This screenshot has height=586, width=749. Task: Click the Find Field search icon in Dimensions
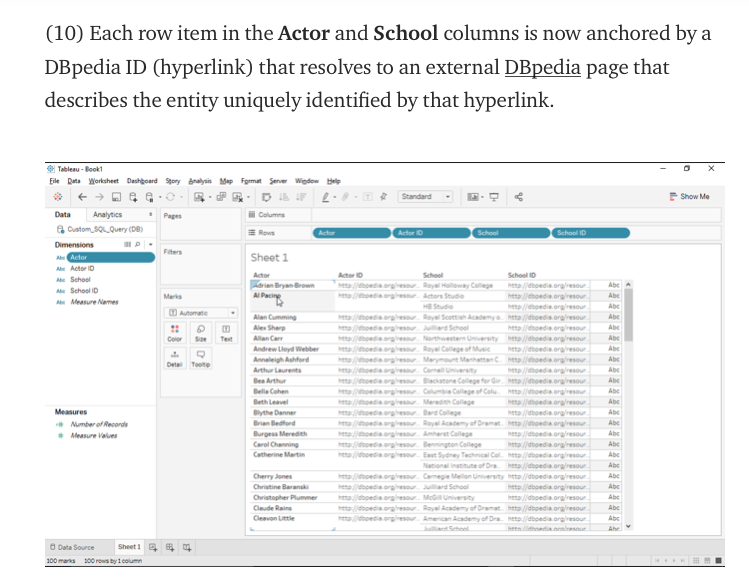click(x=138, y=245)
